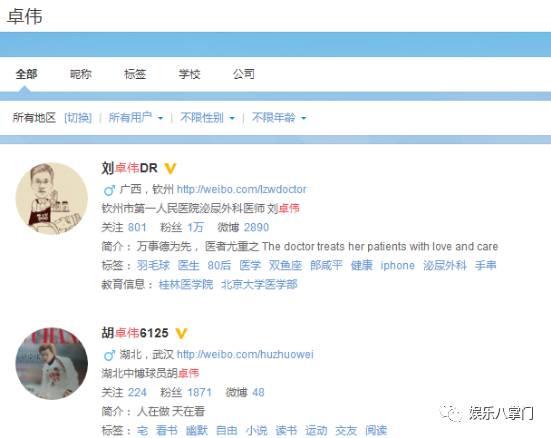Open 桂林医学院 education link
The width and height of the screenshot is (551, 438).
(x=186, y=284)
